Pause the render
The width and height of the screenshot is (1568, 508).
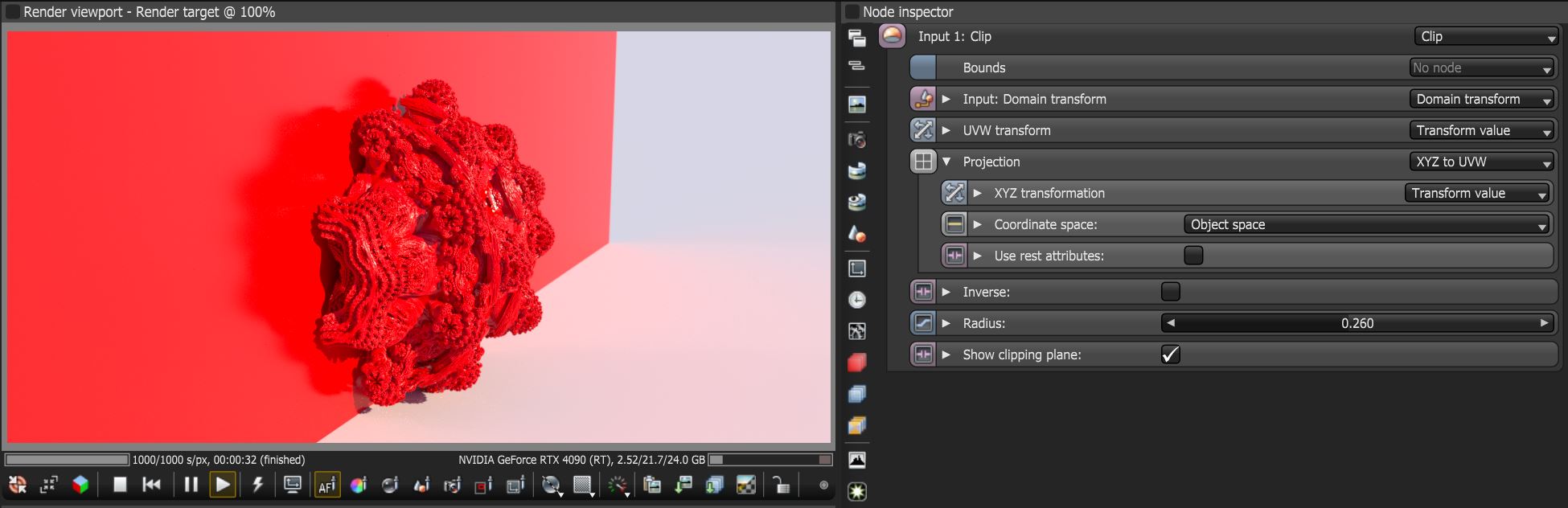pos(191,485)
